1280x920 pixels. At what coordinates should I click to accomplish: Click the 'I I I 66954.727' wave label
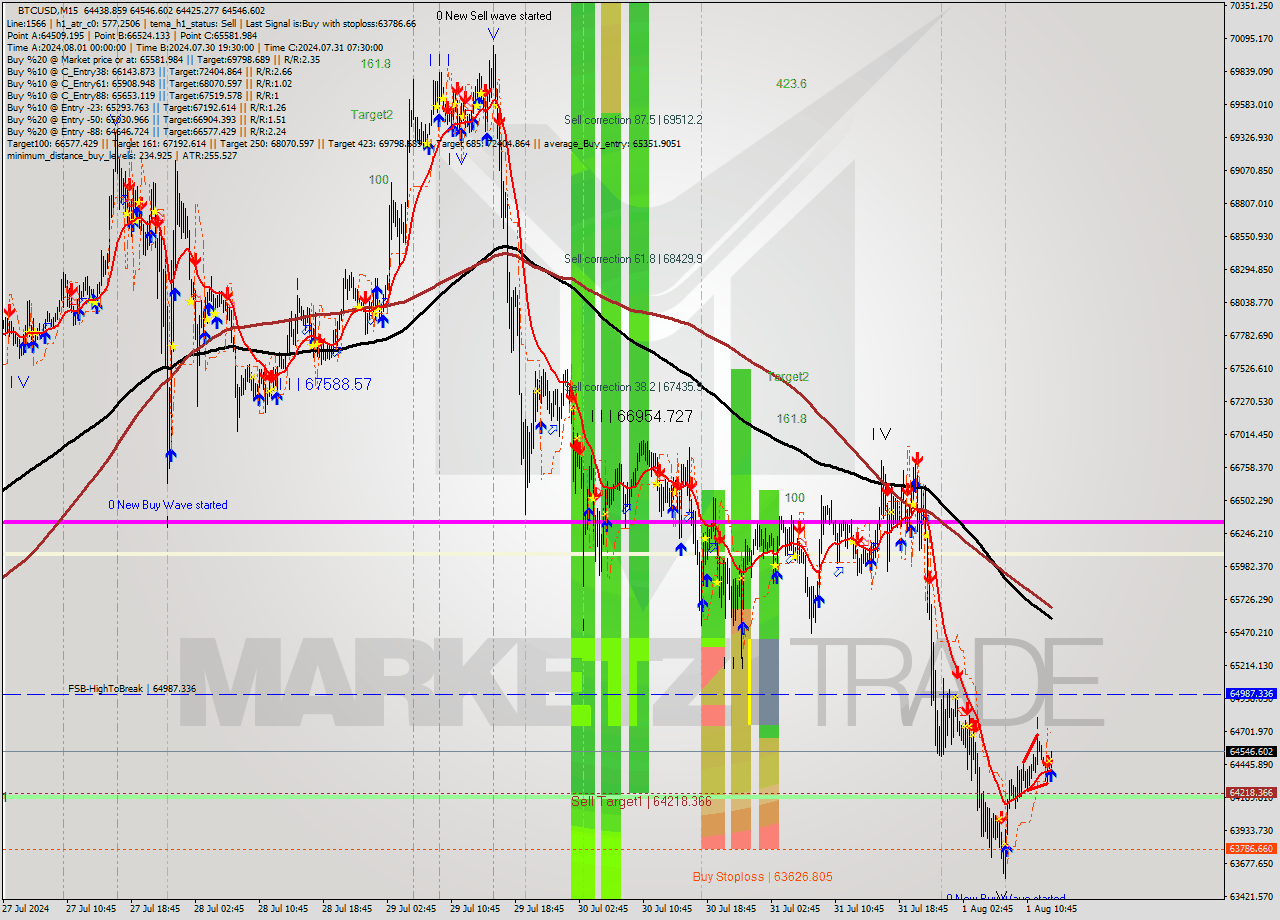[x=641, y=416]
